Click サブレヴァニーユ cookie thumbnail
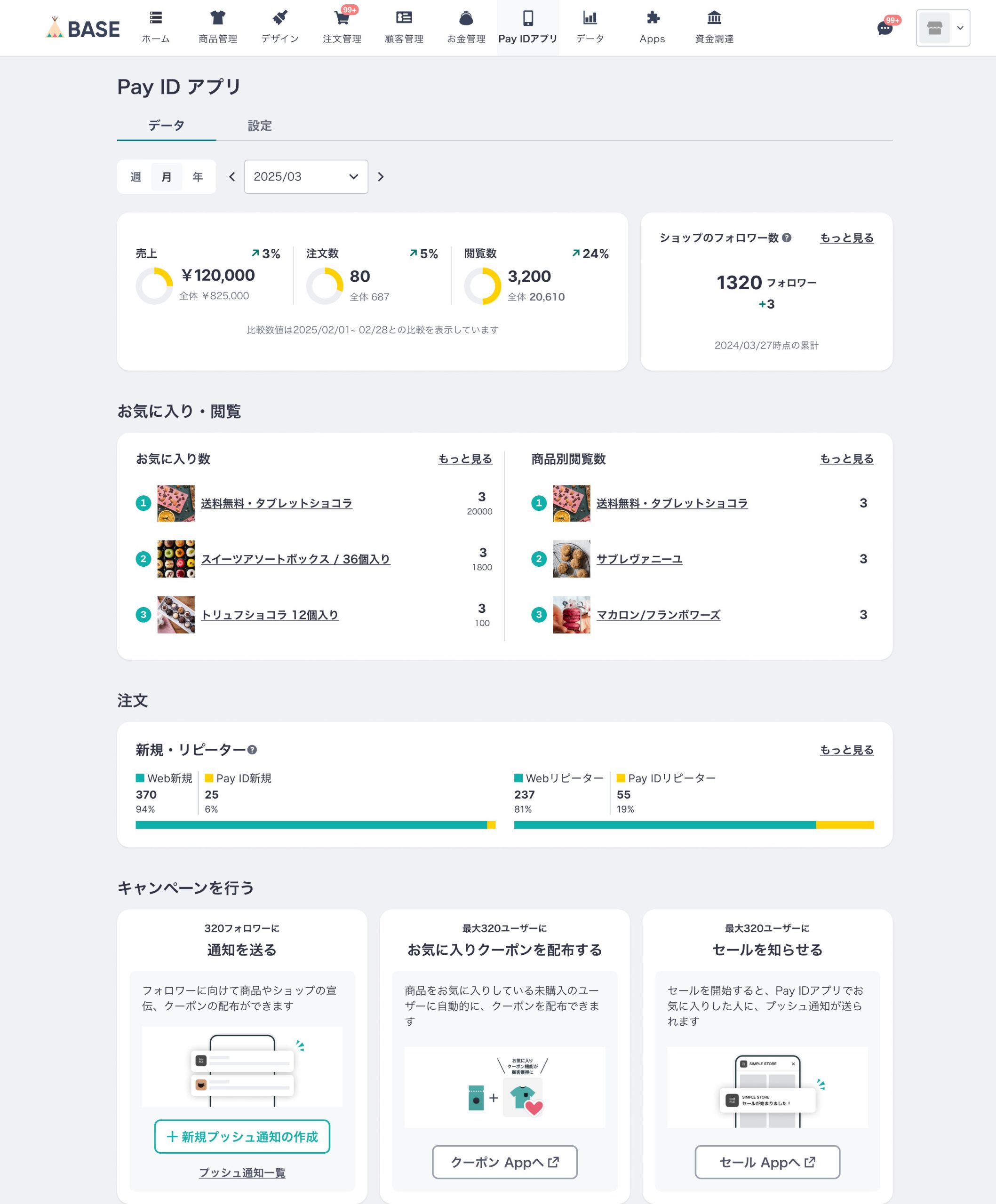 pyautogui.click(x=571, y=559)
